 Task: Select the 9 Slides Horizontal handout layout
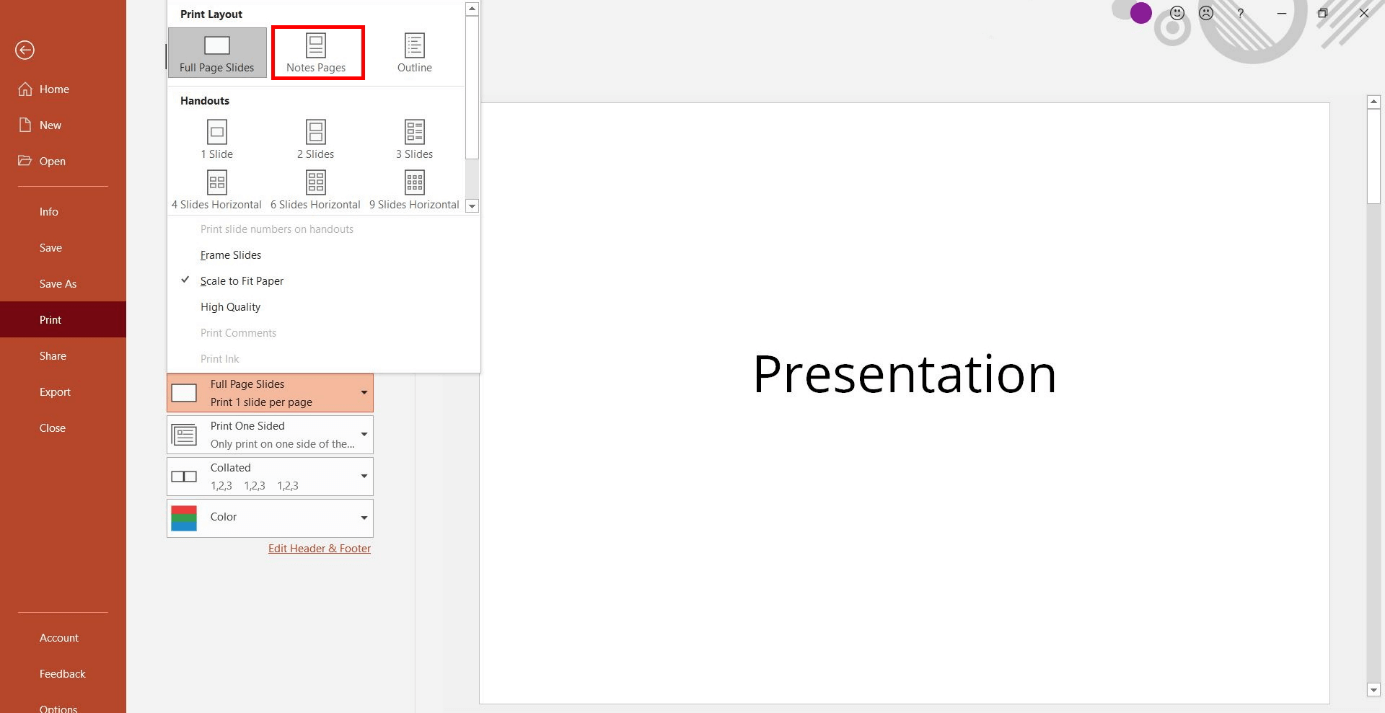point(414,188)
